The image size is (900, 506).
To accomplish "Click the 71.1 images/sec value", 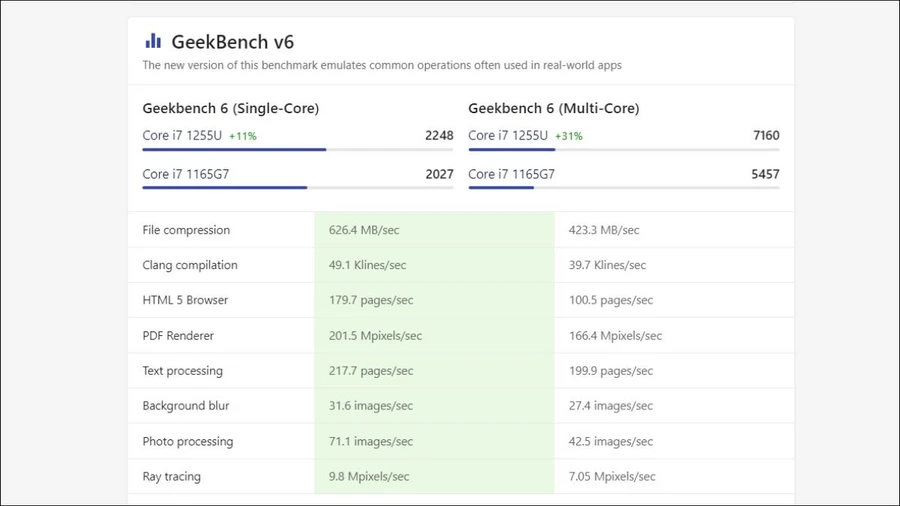I will (371, 441).
